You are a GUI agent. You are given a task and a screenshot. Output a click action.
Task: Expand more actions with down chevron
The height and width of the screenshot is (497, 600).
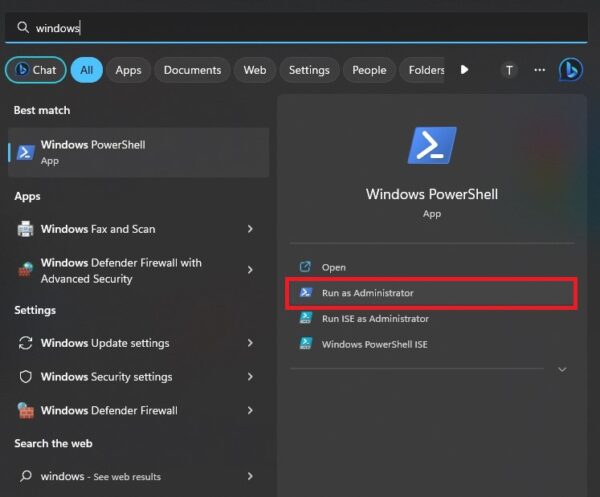[x=562, y=370]
